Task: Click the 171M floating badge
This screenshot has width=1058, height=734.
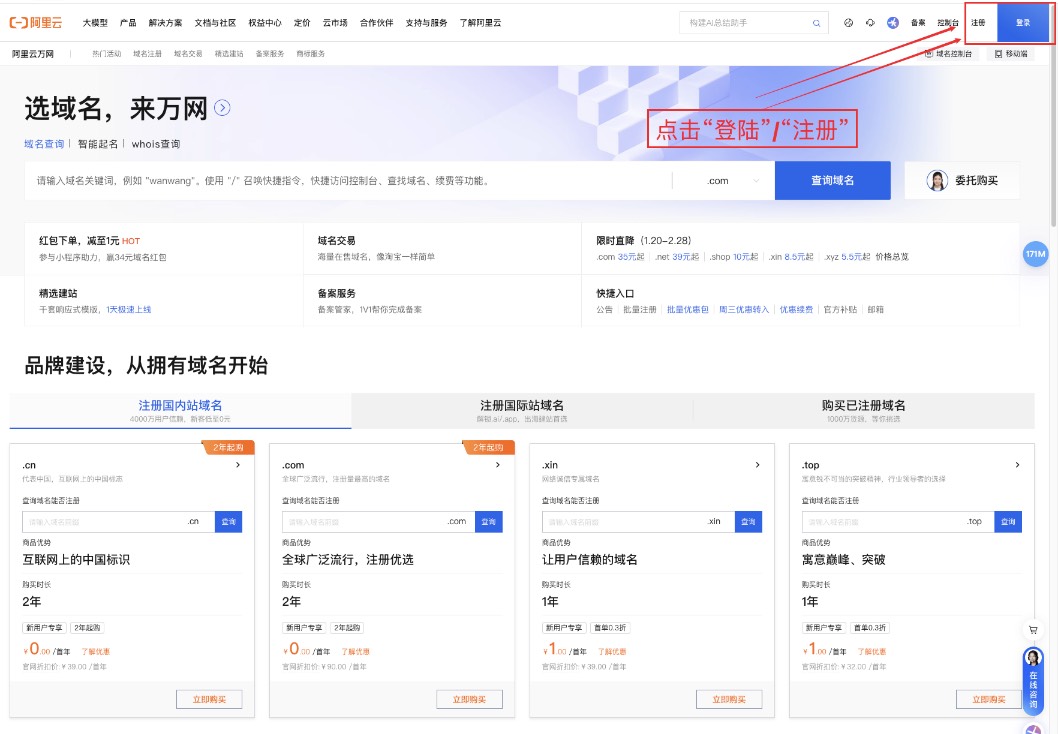Action: click(x=1035, y=254)
